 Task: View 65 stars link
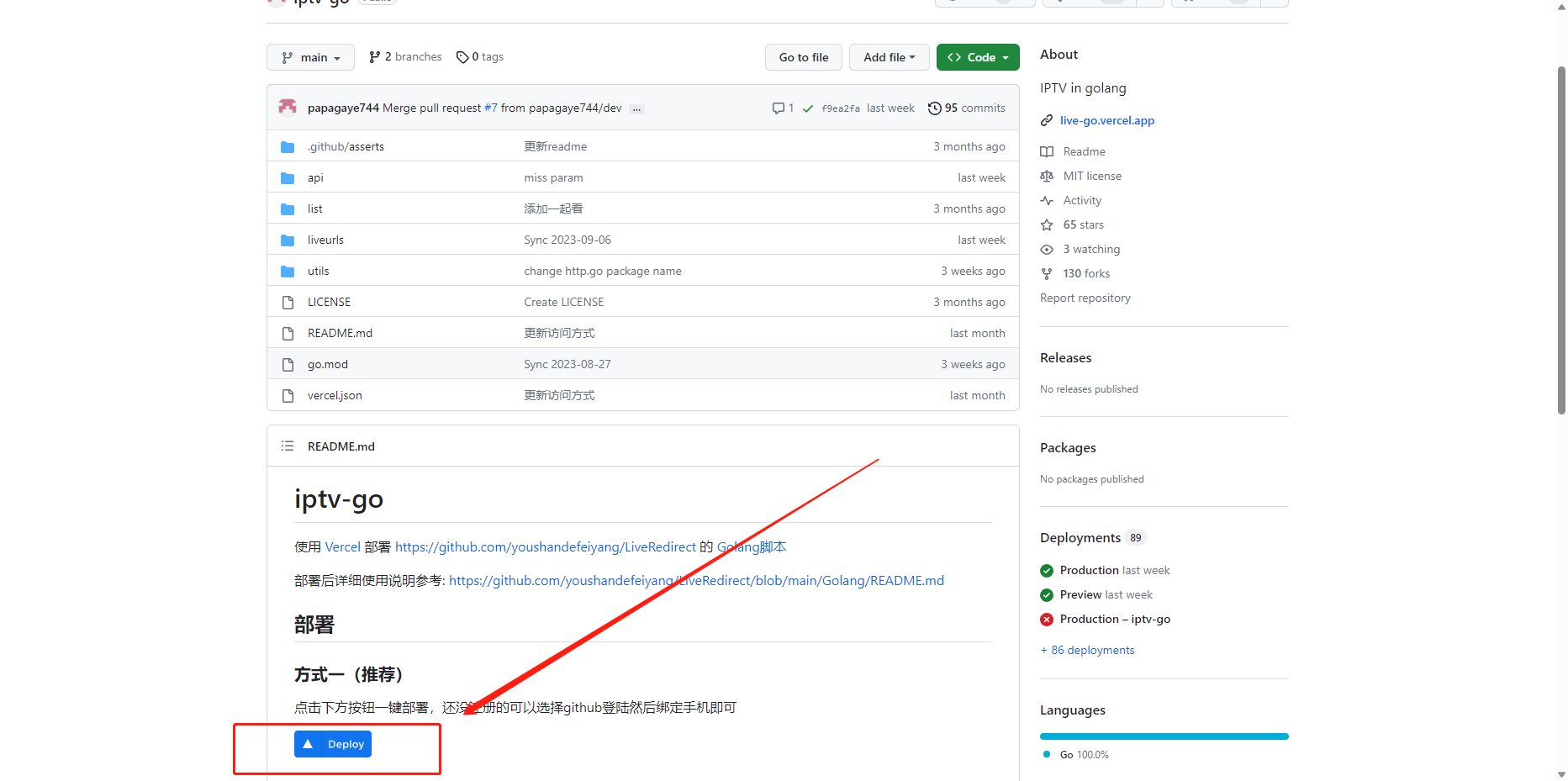1083,224
